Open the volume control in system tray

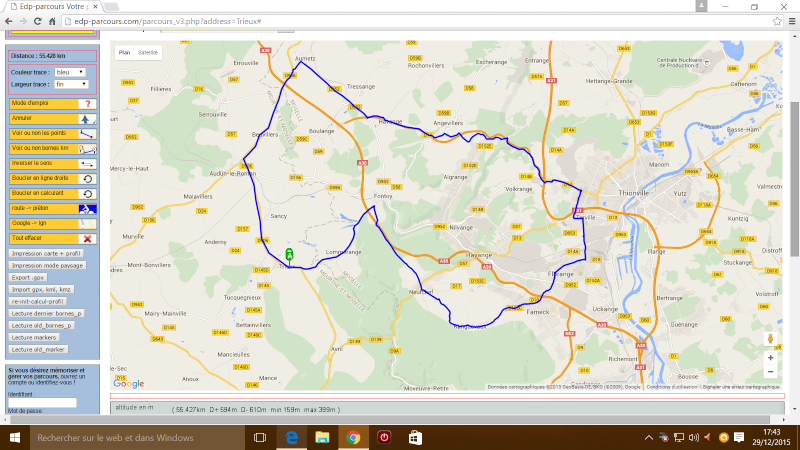(x=693, y=438)
